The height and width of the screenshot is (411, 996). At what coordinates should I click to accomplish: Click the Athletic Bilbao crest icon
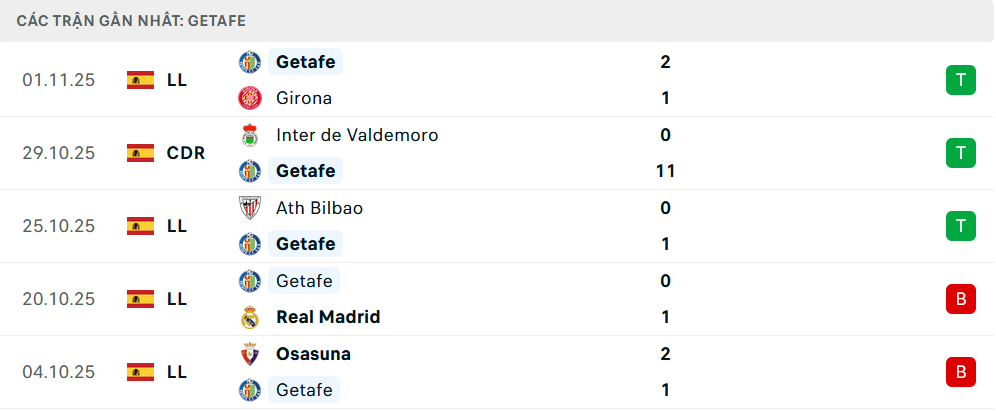249,208
